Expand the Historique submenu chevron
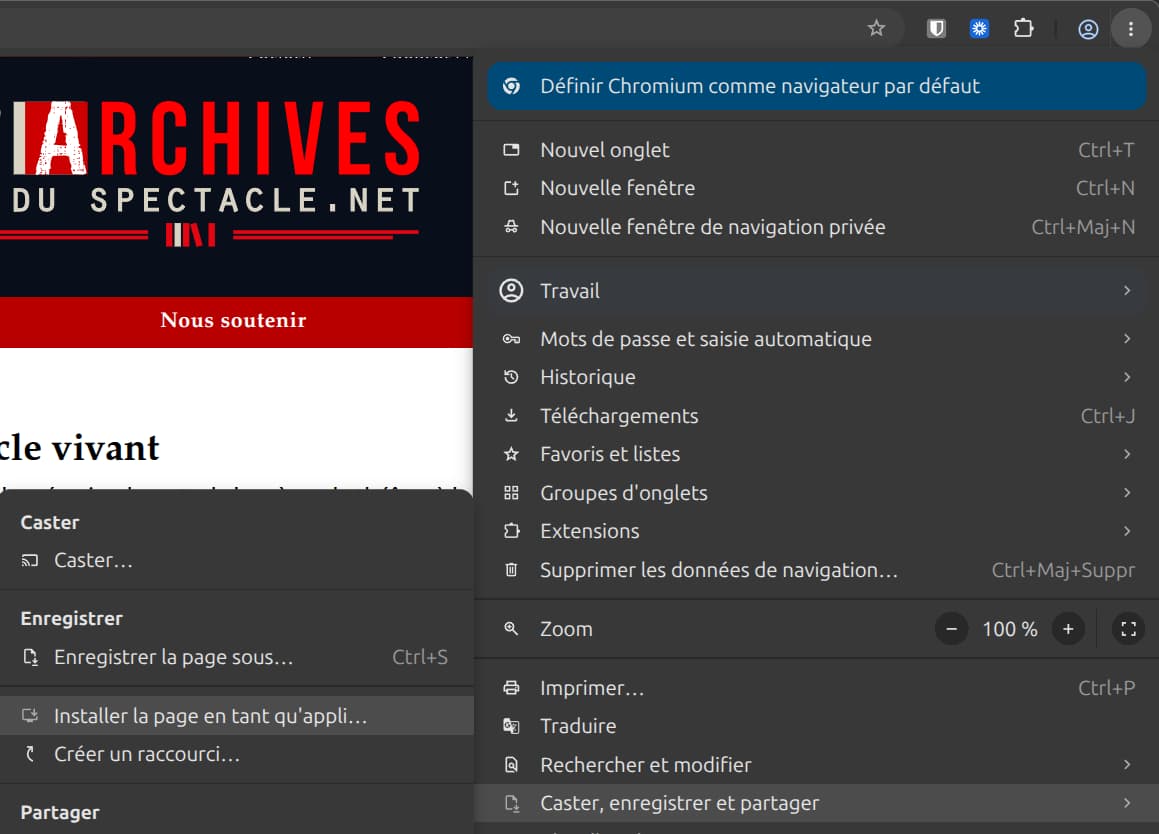This screenshot has width=1159, height=834. [x=1126, y=377]
